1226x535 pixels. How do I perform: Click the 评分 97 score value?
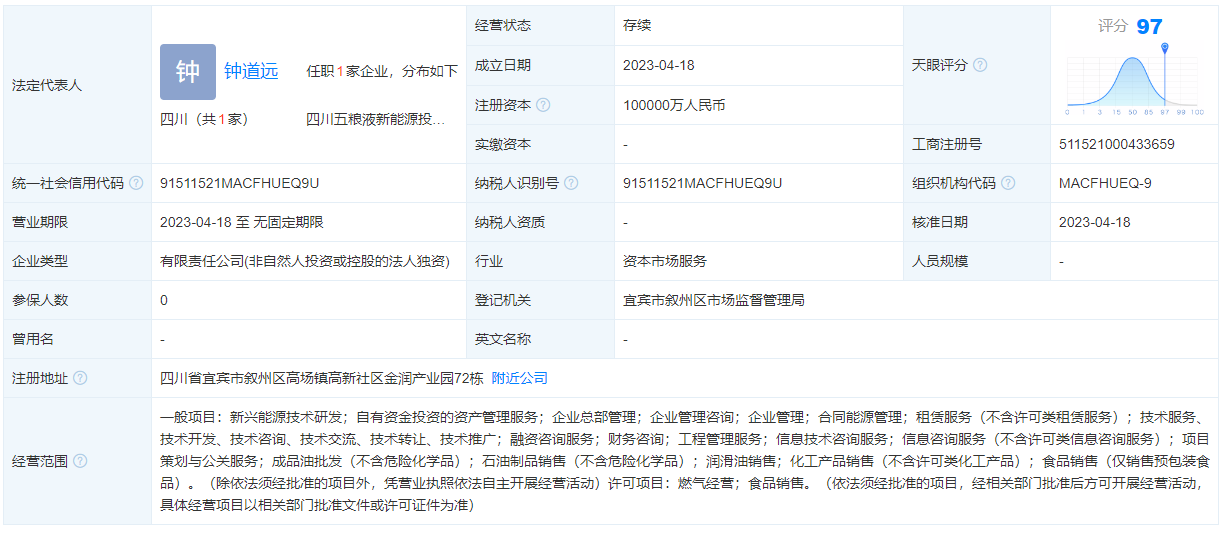click(x=1149, y=26)
